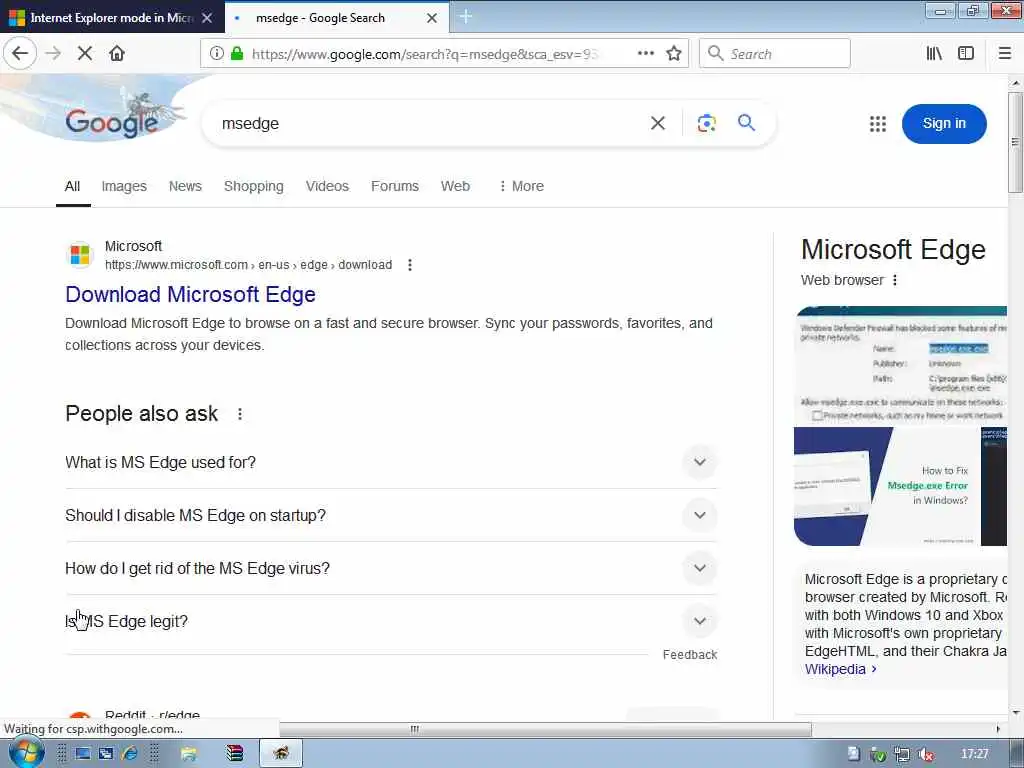
Task: Open the Download Microsoft Edge result link
Action: (x=190, y=295)
